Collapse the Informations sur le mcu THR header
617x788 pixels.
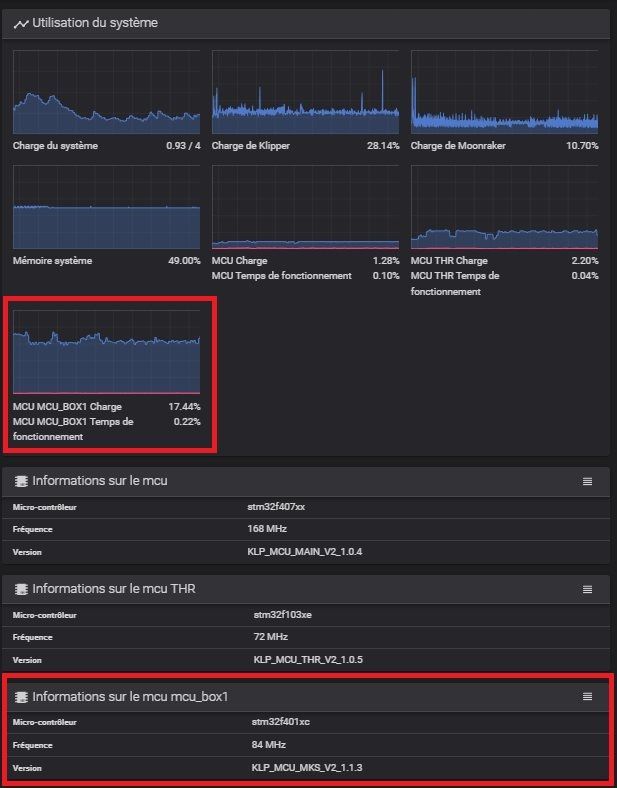tap(300, 589)
